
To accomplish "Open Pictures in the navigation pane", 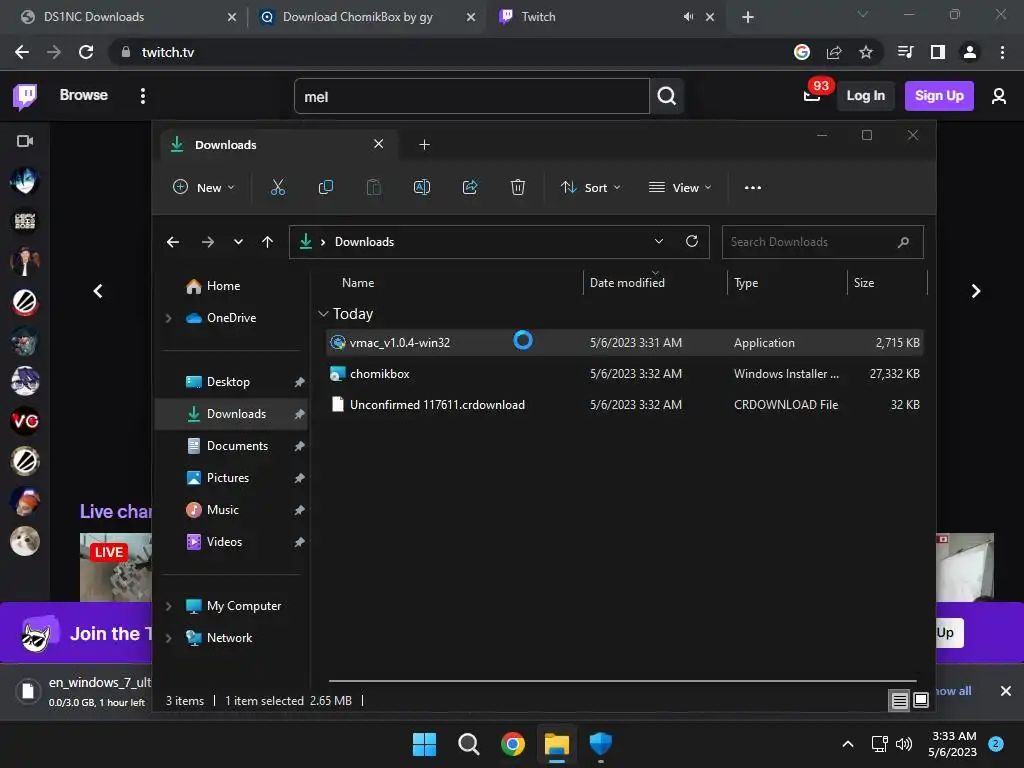I will pyautogui.click(x=228, y=478).
